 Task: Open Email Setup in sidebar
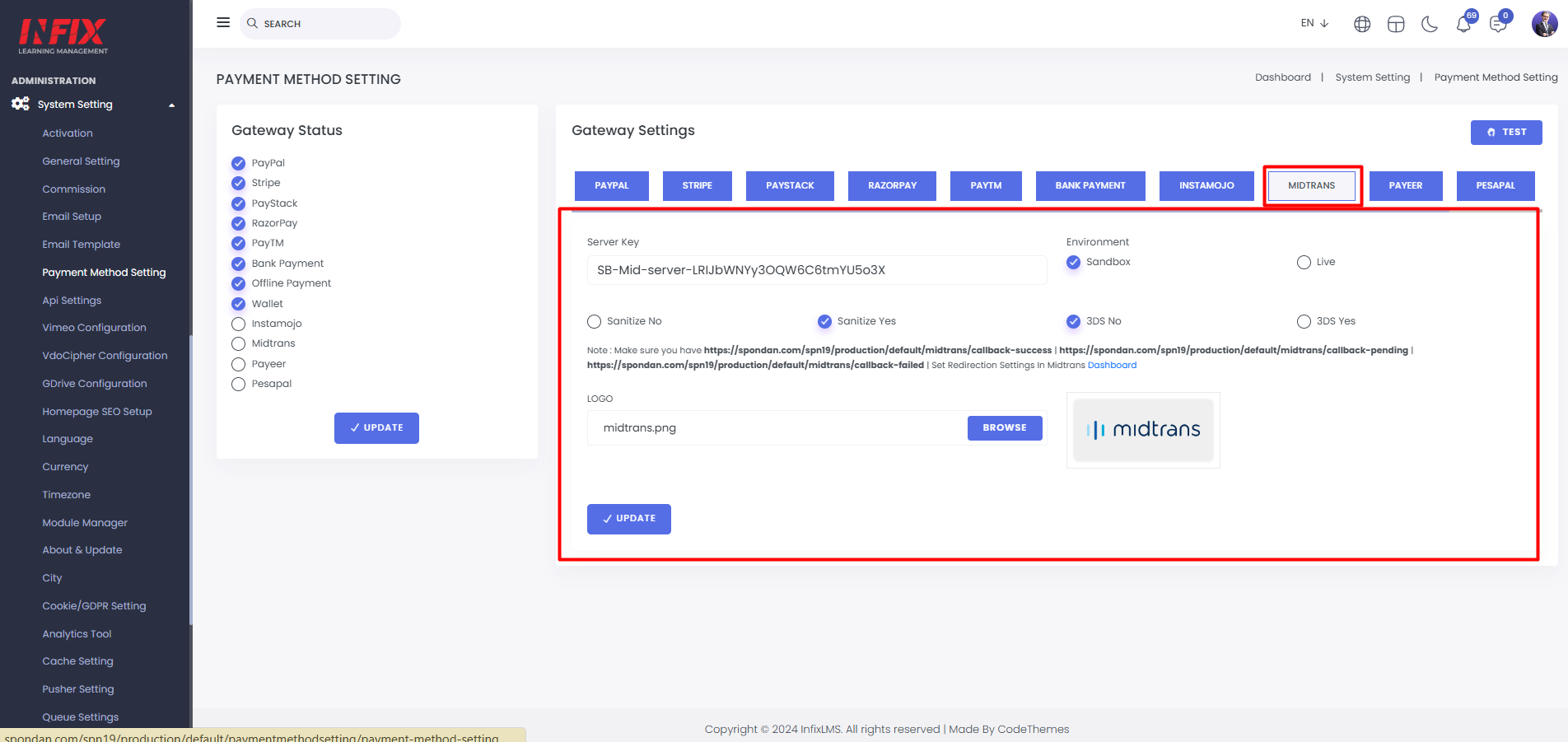coord(72,217)
